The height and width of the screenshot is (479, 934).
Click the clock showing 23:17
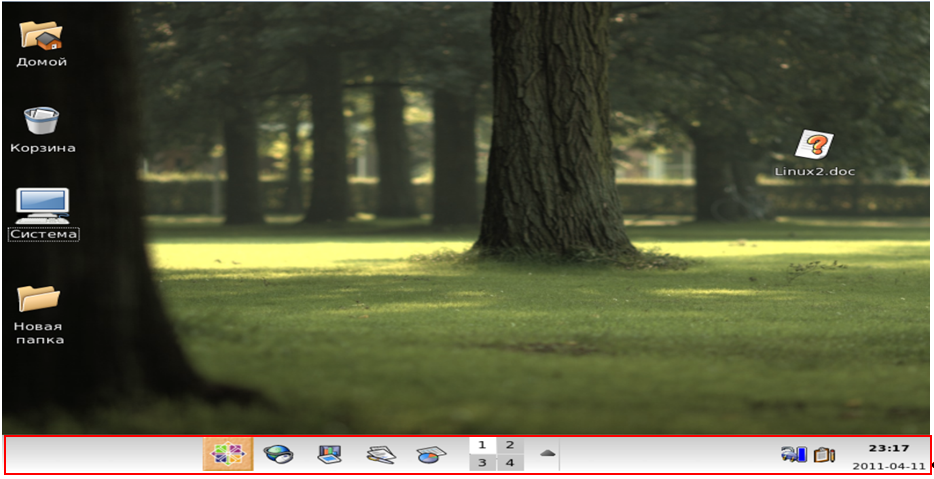[x=889, y=448]
